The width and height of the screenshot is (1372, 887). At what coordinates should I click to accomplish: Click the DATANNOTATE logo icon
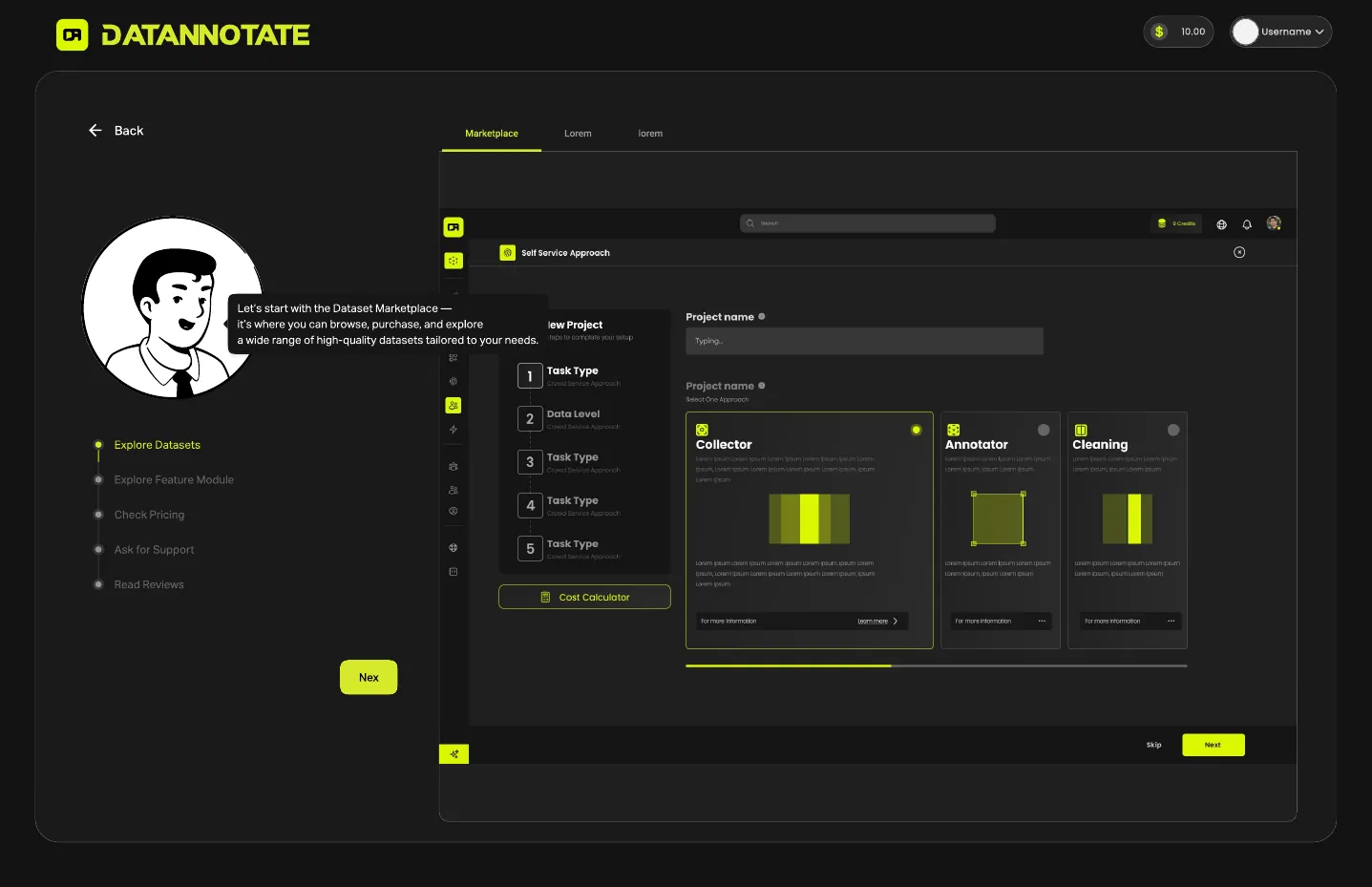[73, 35]
